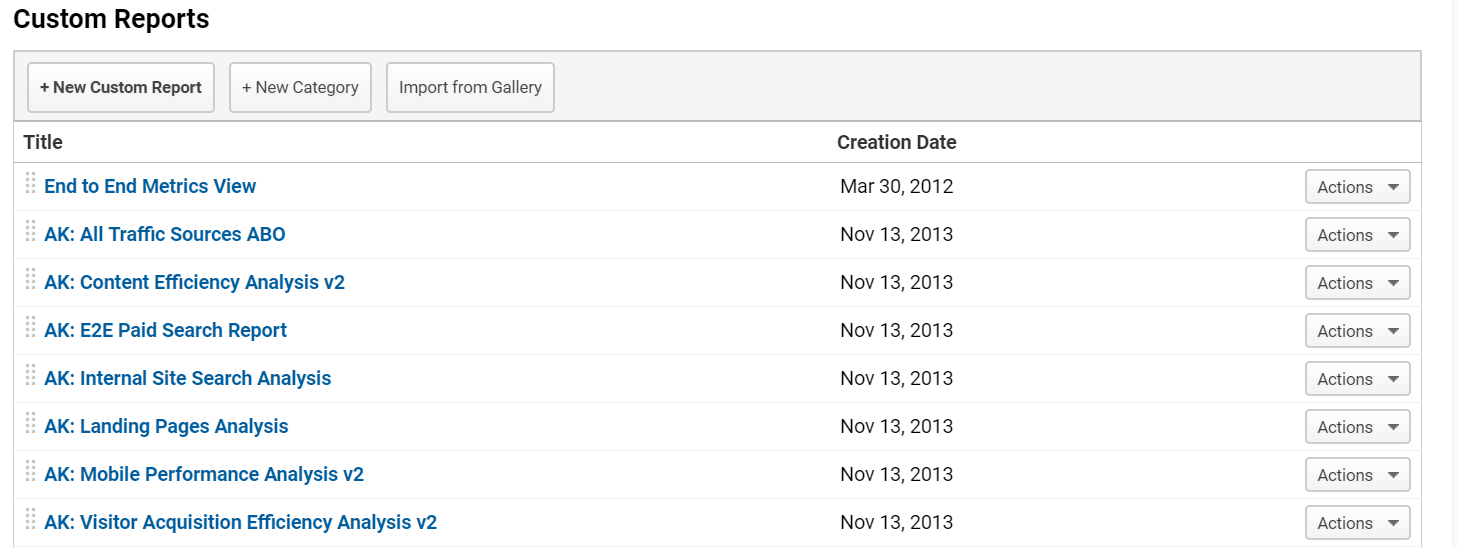Open AK: Mobile Performance Analysis v2 report

pos(203,474)
